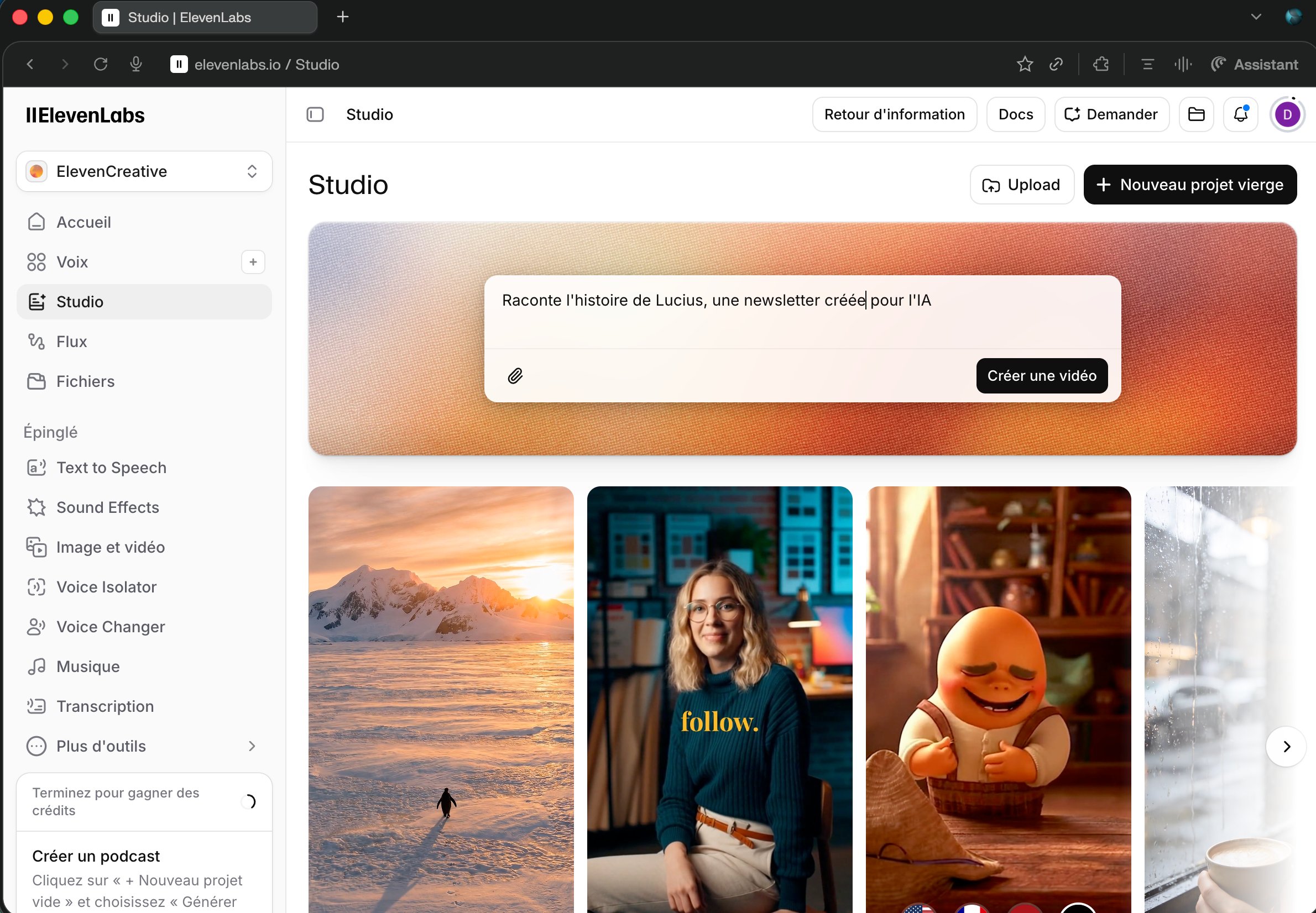1316x913 pixels.
Task: Click the audio waveform toolbar icon
Action: pos(1183,65)
